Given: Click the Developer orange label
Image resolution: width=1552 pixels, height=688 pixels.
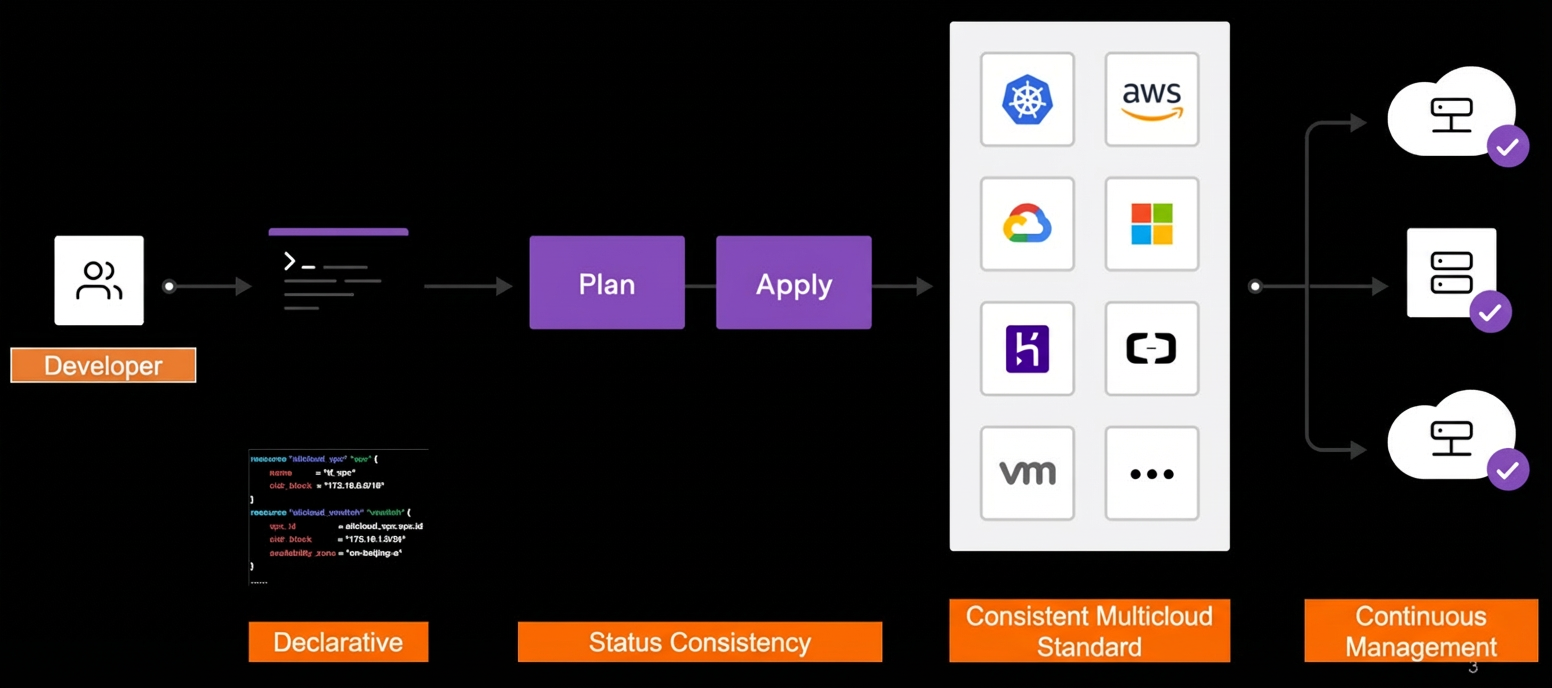Looking at the screenshot, I should coord(103,365).
